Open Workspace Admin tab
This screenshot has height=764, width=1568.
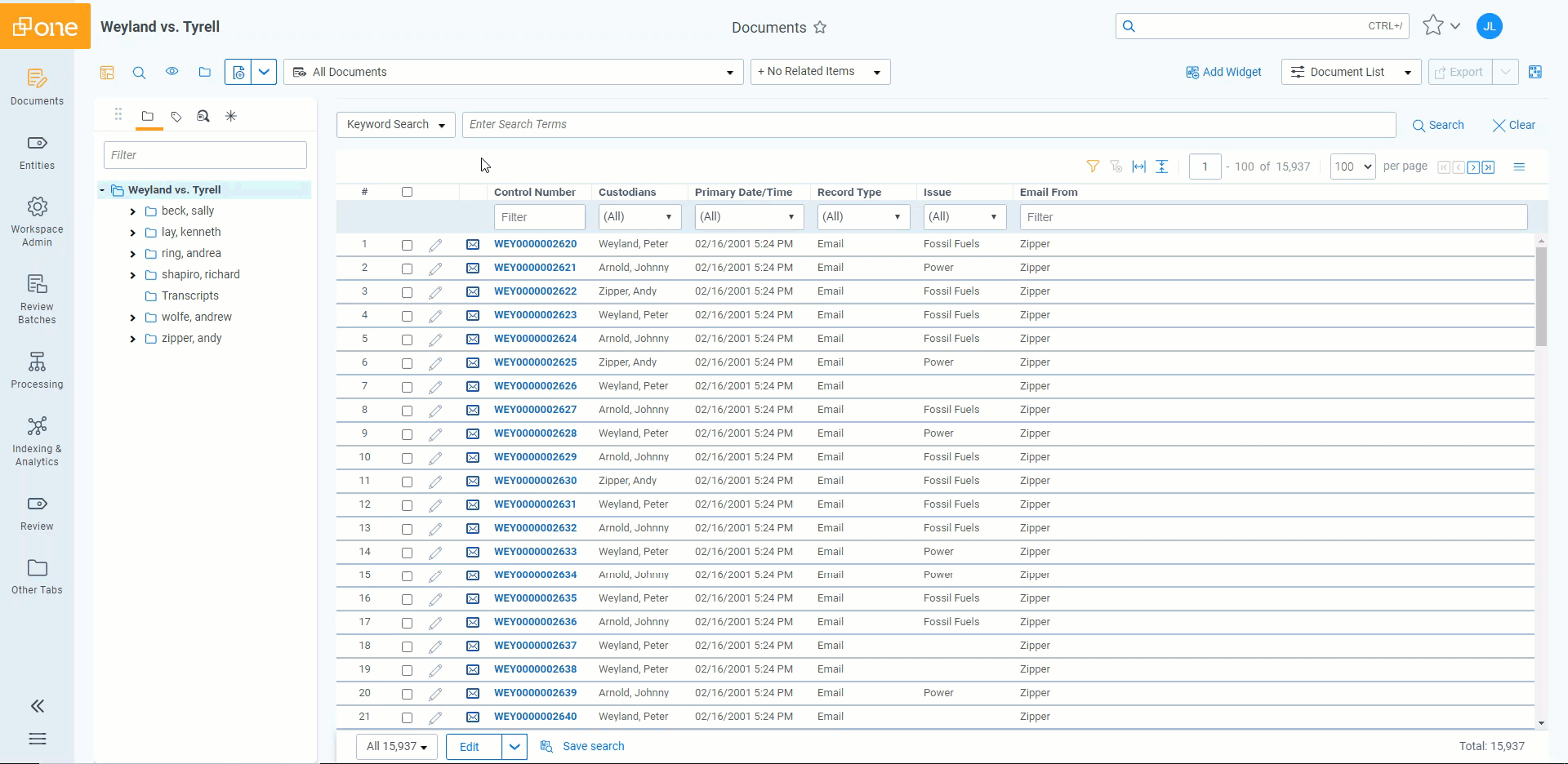point(37,220)
